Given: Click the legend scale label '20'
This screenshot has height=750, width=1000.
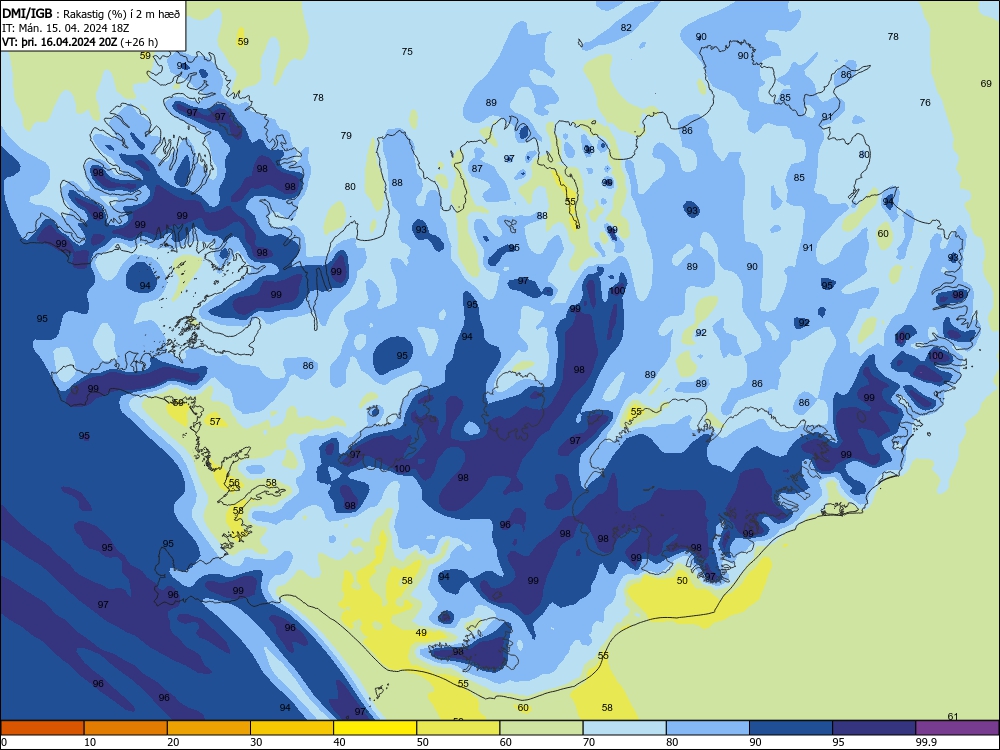Looking at the screenshot, I should coord(173,742).
